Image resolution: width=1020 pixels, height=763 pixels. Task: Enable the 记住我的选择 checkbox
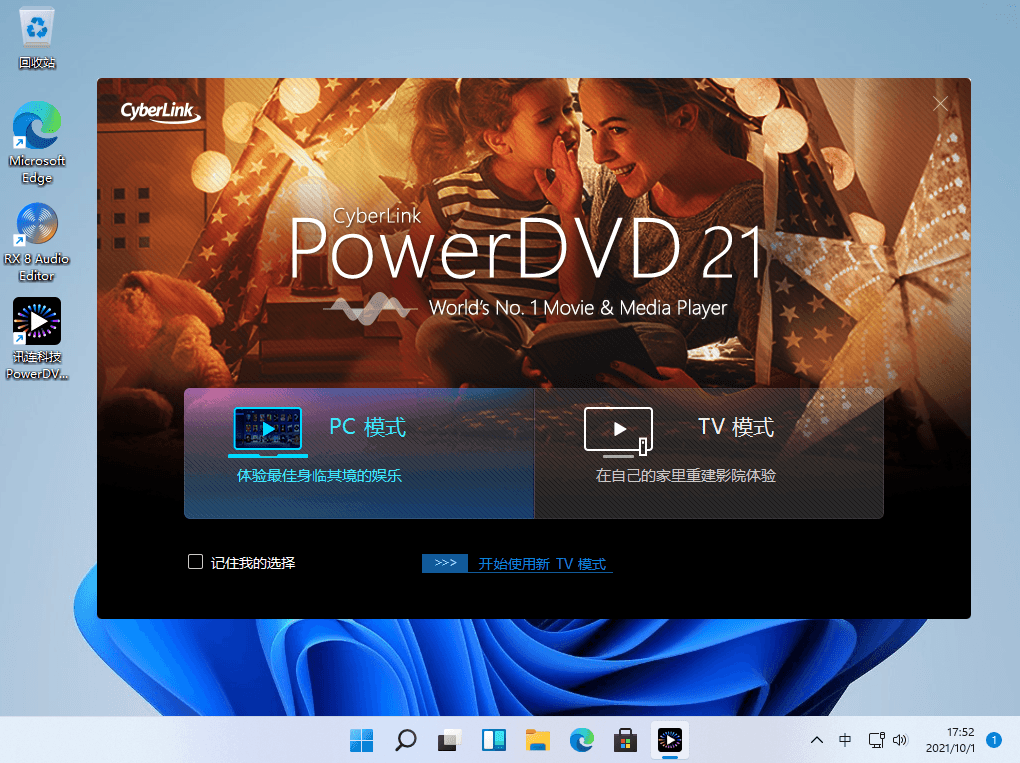[195, 561]
